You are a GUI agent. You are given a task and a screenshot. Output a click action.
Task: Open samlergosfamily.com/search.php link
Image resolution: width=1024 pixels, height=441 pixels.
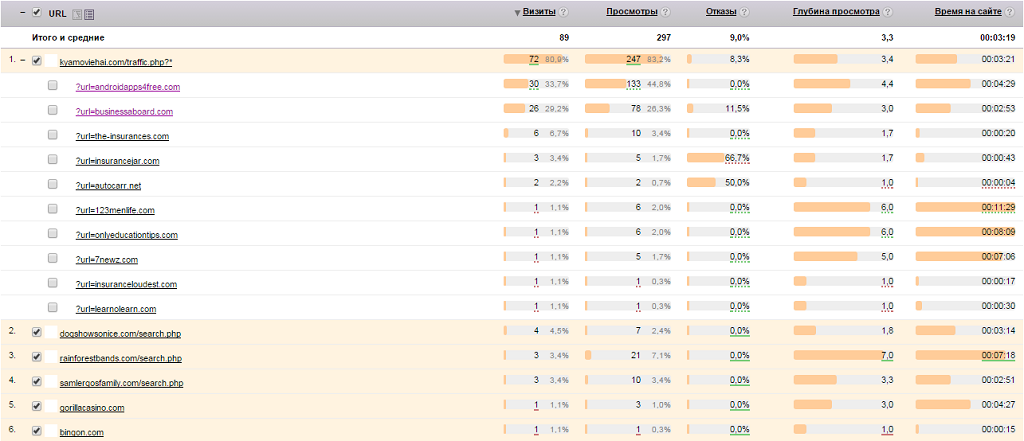click(x=121, y=384)
